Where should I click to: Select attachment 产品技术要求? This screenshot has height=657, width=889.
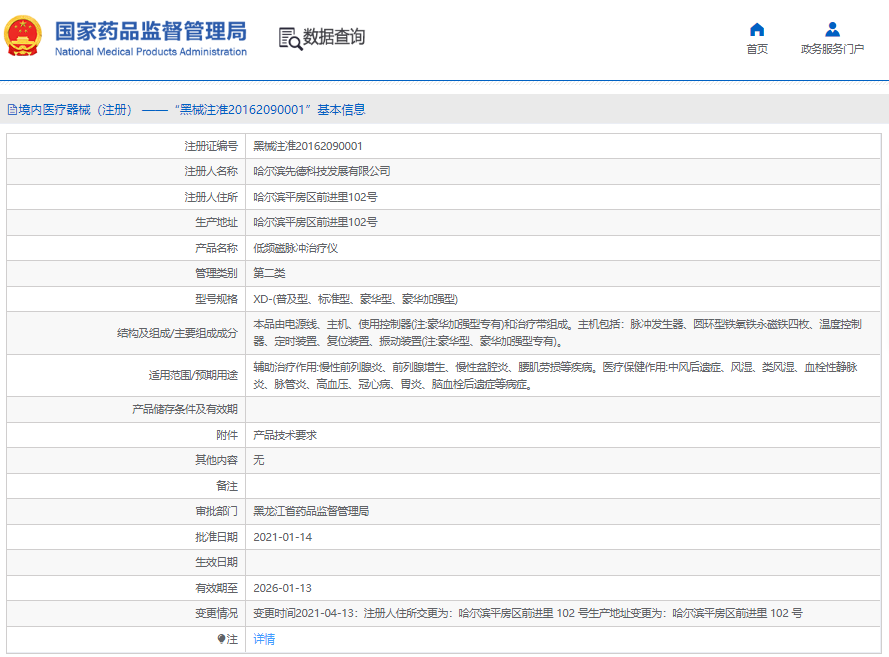(x=285, y=435)
